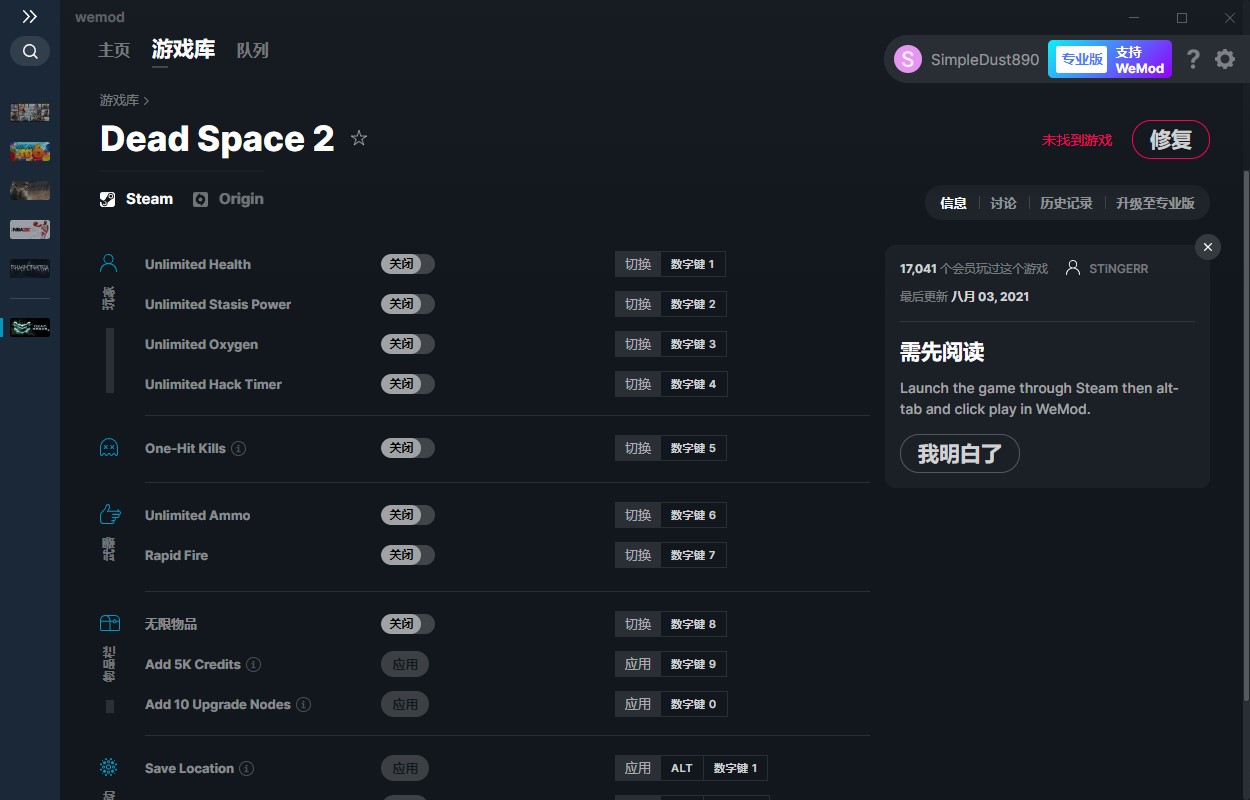Click Add 5K Credits info icon
This screenshot has height=800, width=1250.
[254, 664]
